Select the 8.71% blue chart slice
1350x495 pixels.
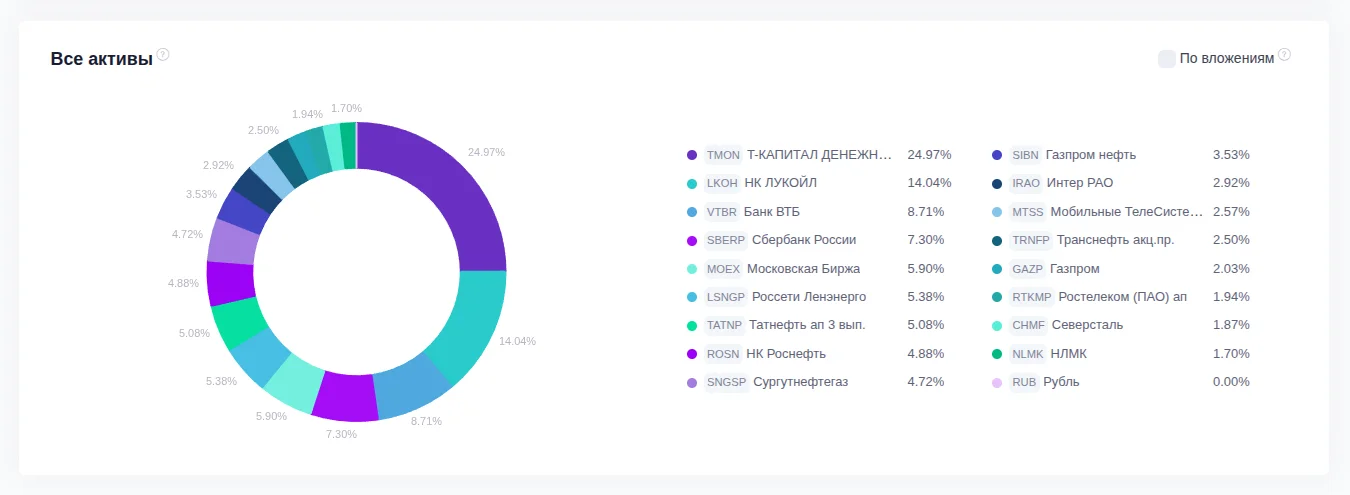(410, 388)
